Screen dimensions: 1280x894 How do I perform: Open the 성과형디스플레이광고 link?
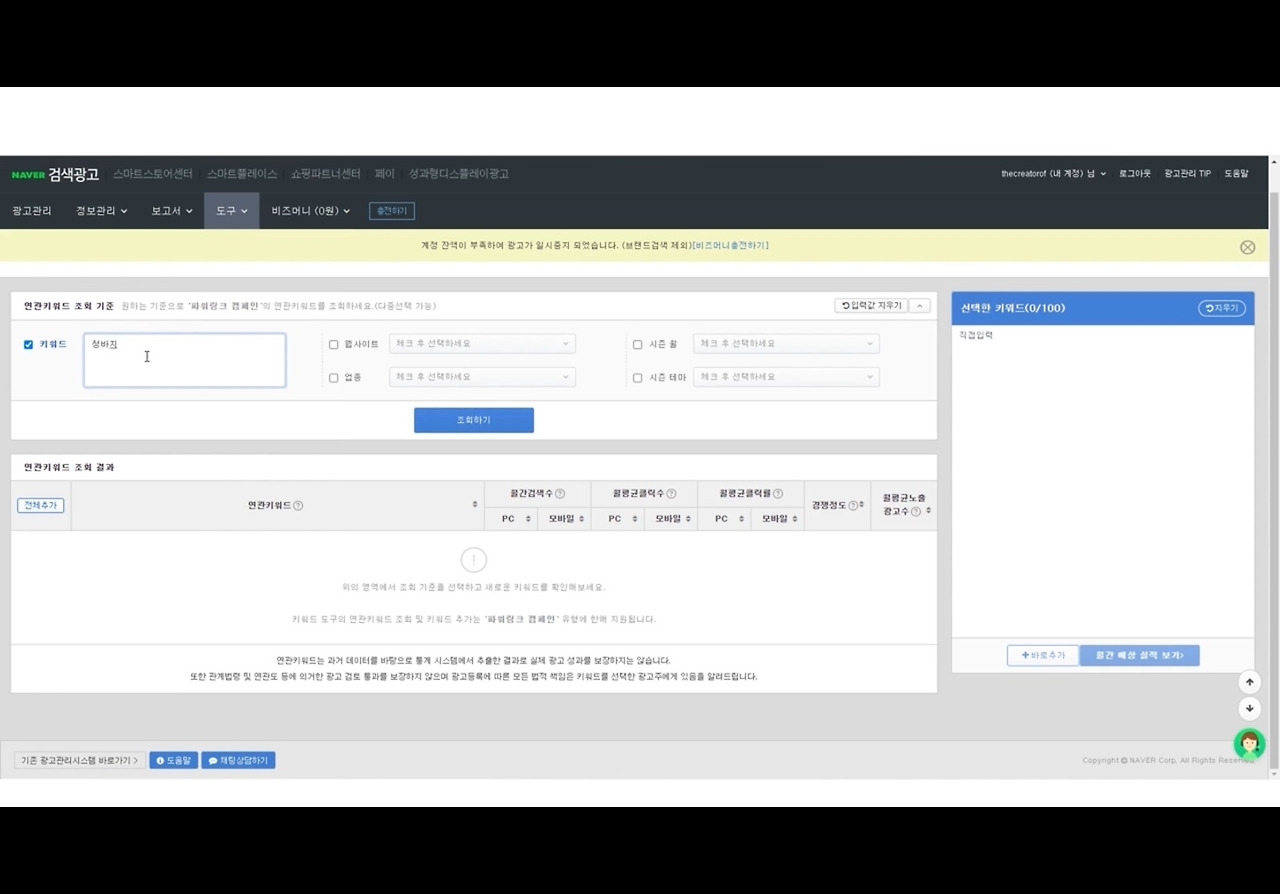point(459,174)
